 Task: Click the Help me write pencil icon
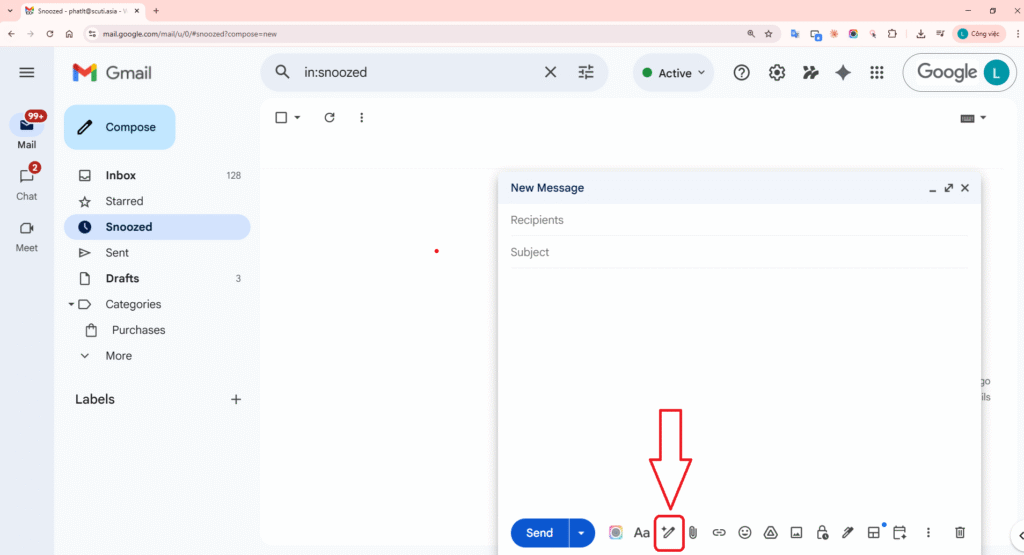pos(668,533)
